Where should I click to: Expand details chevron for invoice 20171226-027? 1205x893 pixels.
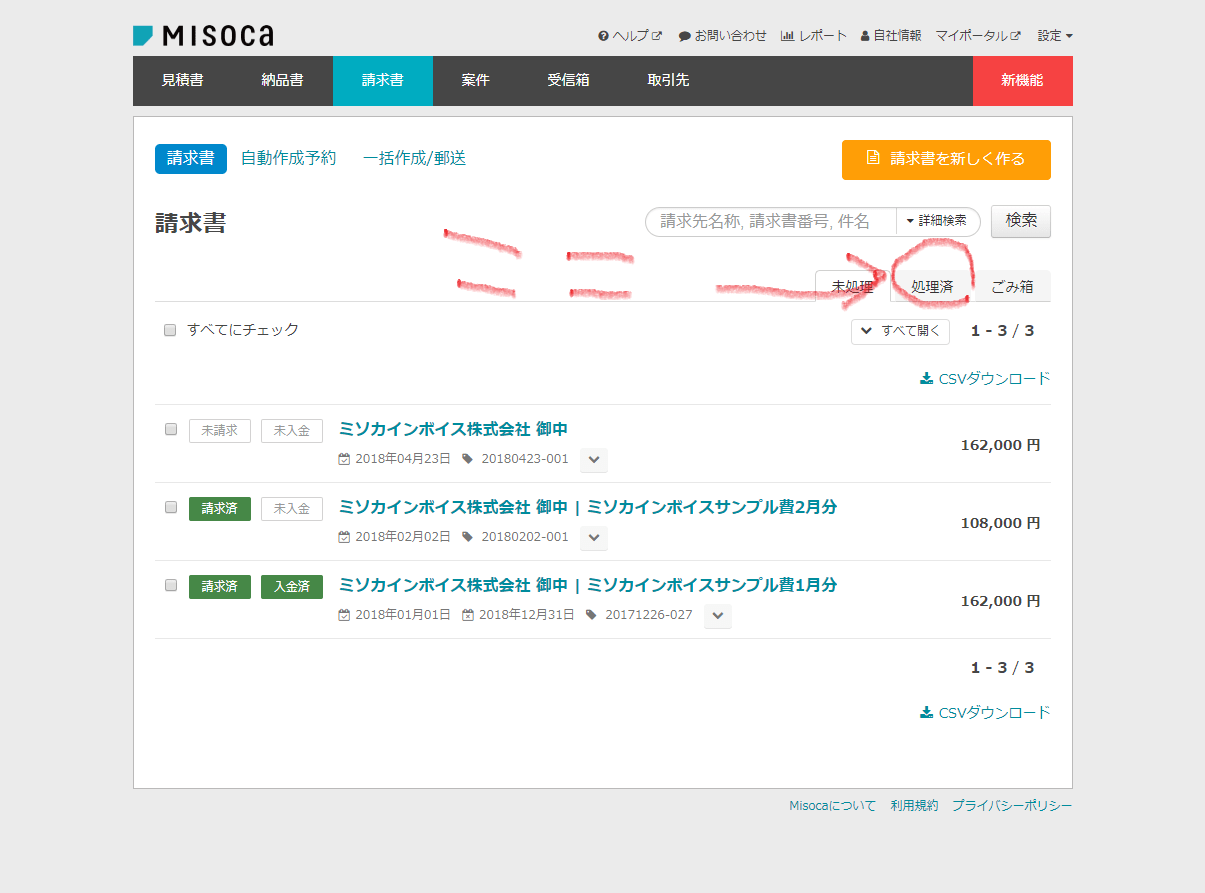718,616
